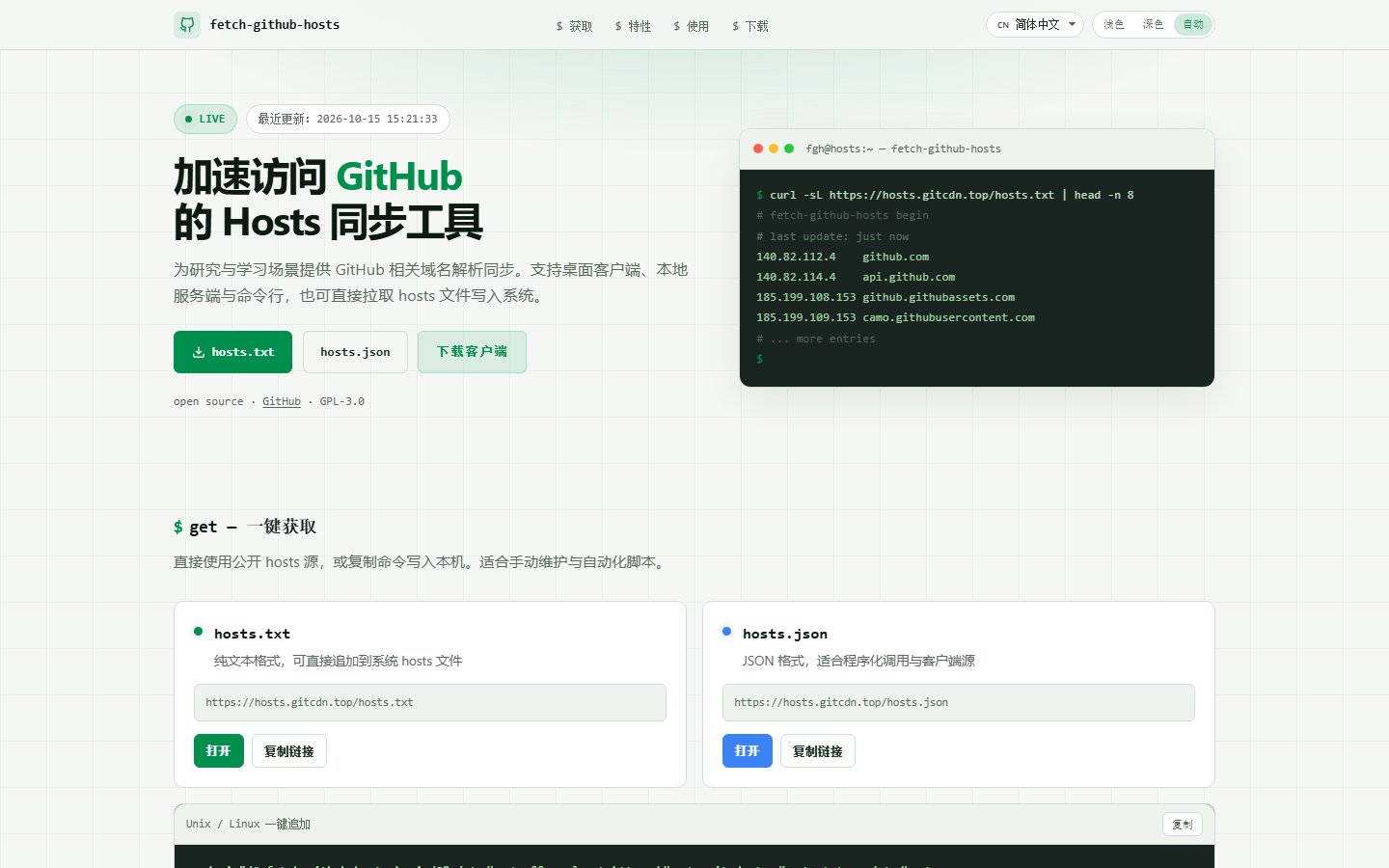The width and height of the screenshot is (1389, 868).
Task: Click the camo.githubusercontent.com terminal line
Action: tap(895, 317)
